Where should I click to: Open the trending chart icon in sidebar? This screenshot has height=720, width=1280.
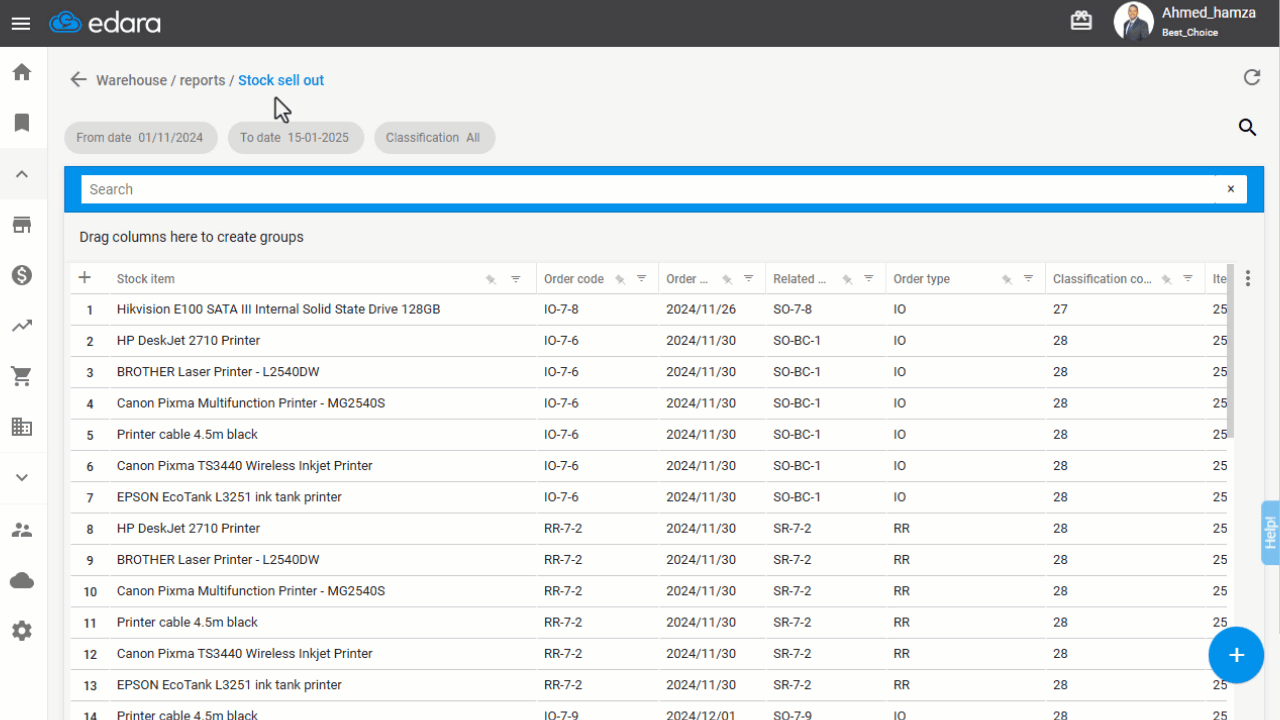(x=21, y=325)
